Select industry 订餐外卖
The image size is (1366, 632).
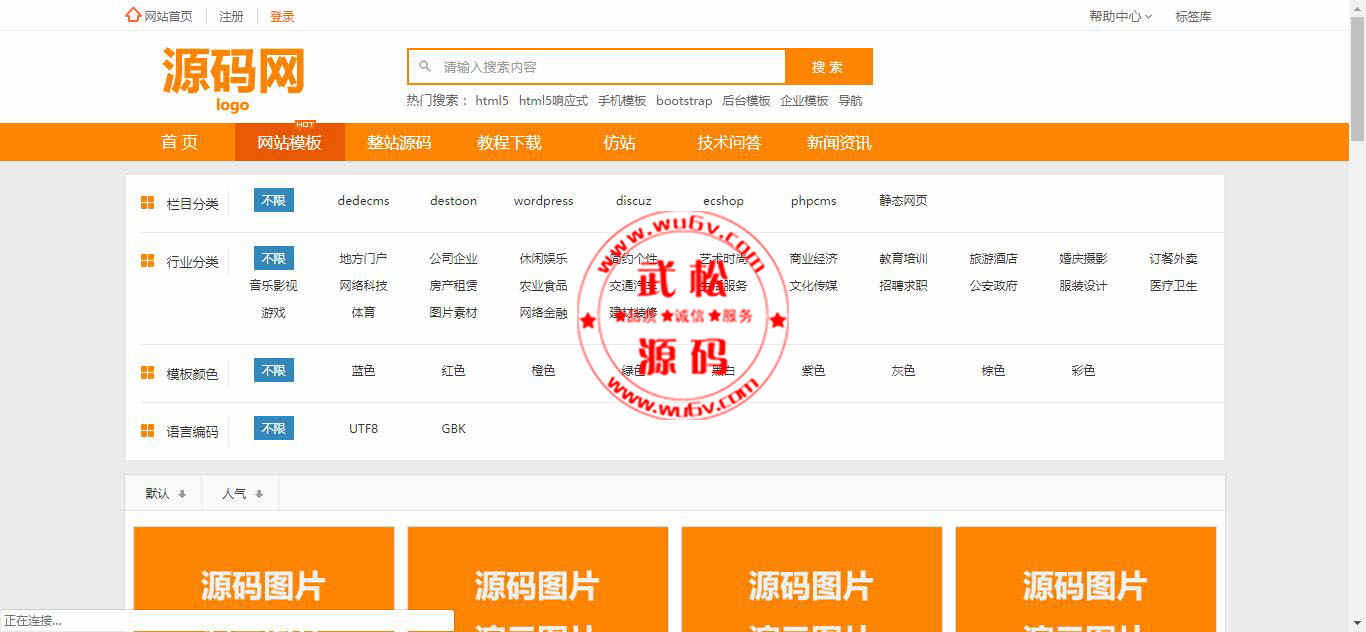1173,259
